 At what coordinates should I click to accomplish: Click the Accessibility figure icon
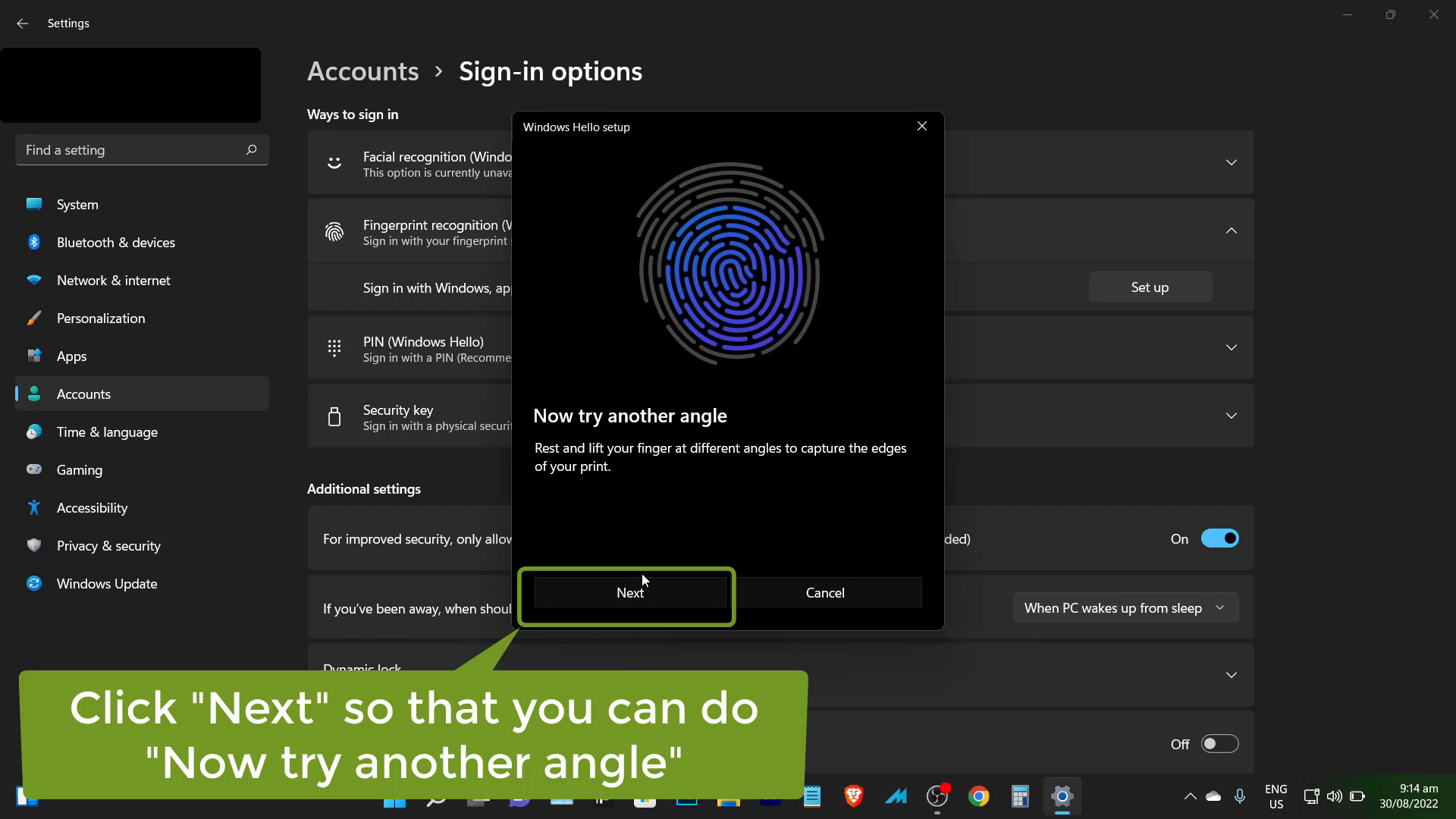click(34, 507)
